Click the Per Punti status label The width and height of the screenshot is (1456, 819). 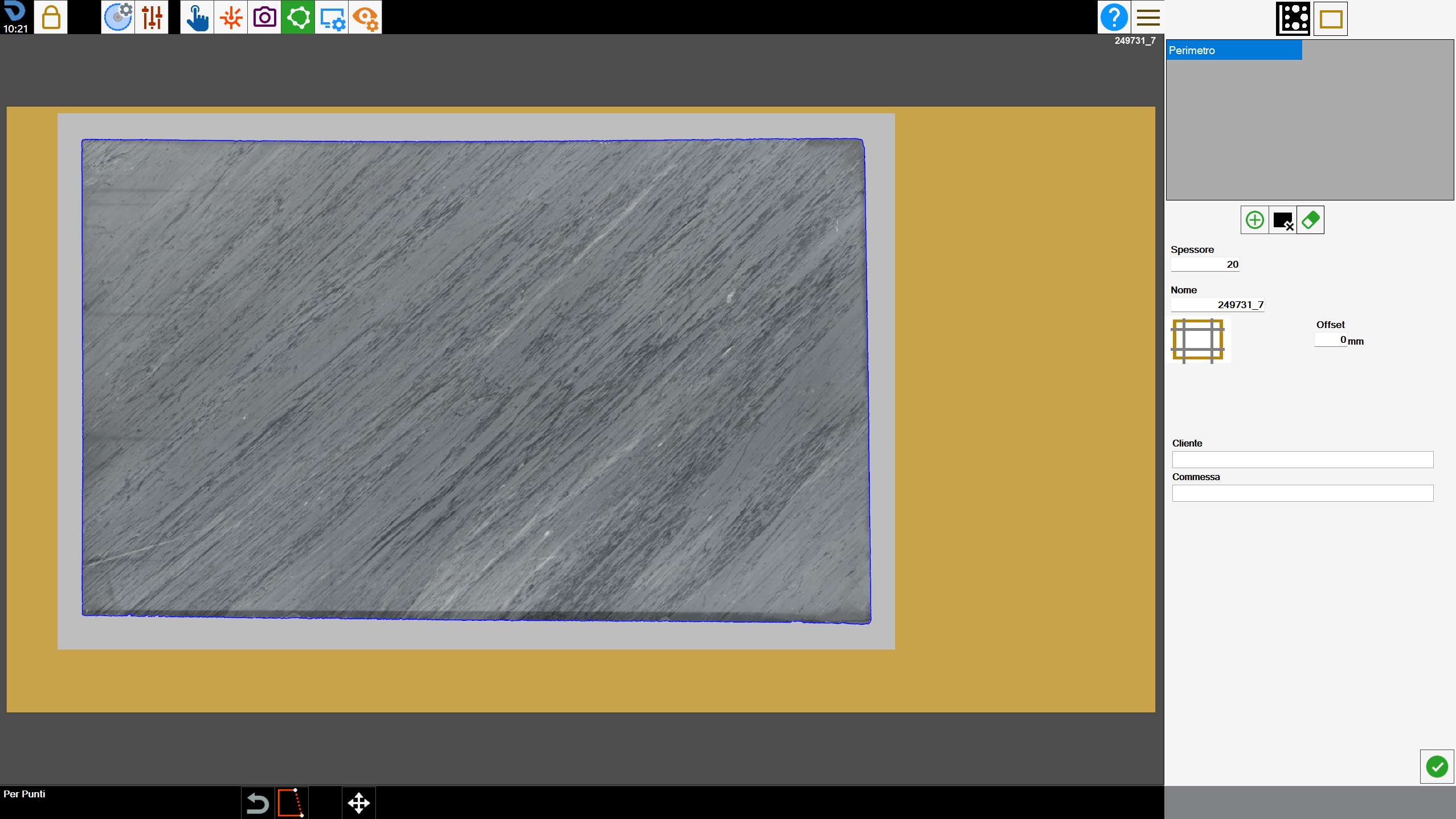click(24, 794)
